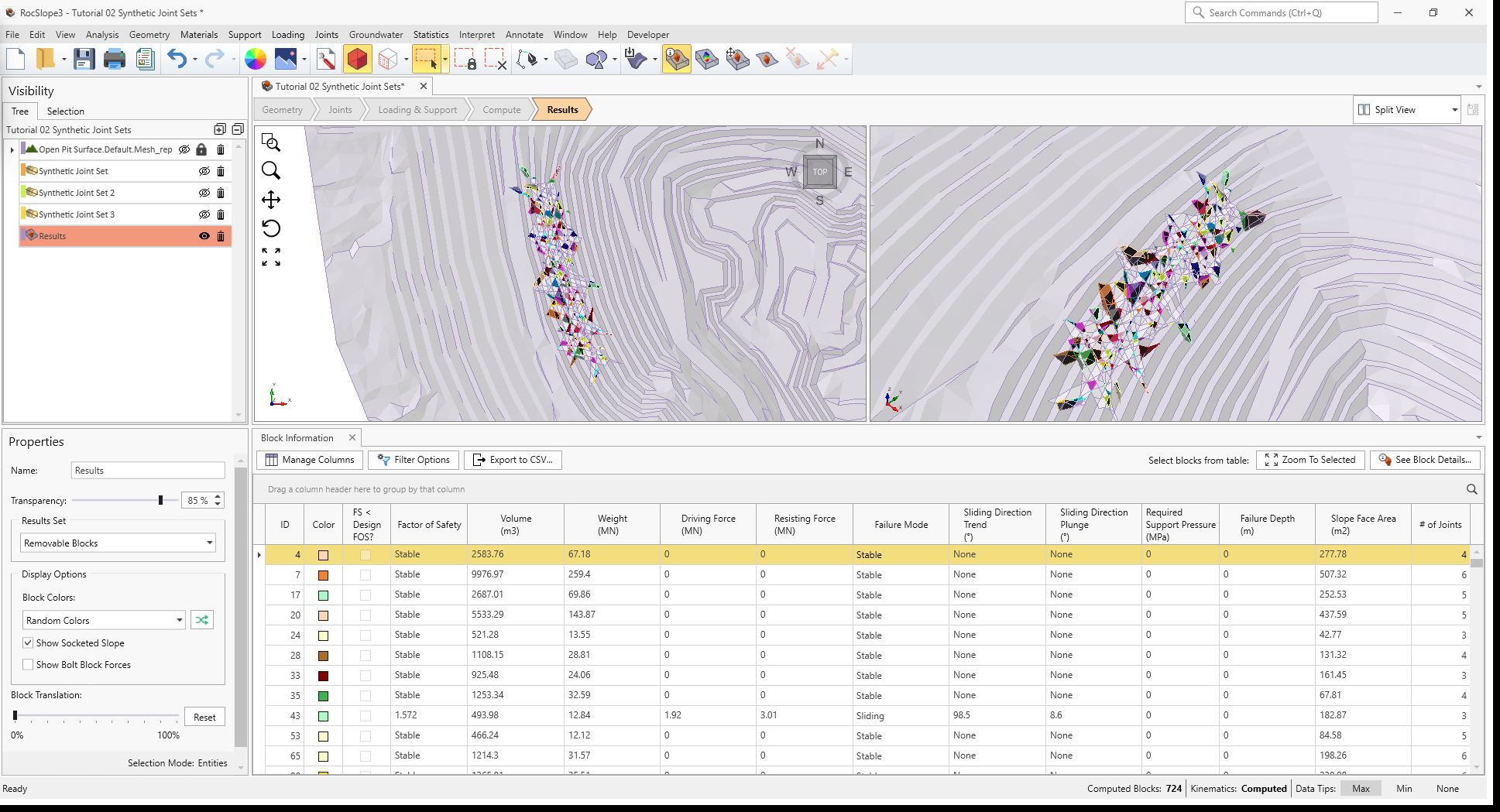The image size is (1500, 812).
Task: Delete the Results layer with trash icon
Action: tap(221, 236)
